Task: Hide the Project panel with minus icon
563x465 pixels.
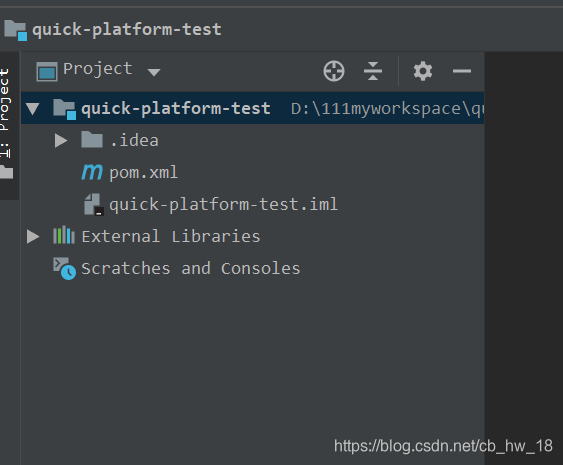Action: (x=461, y=71)
